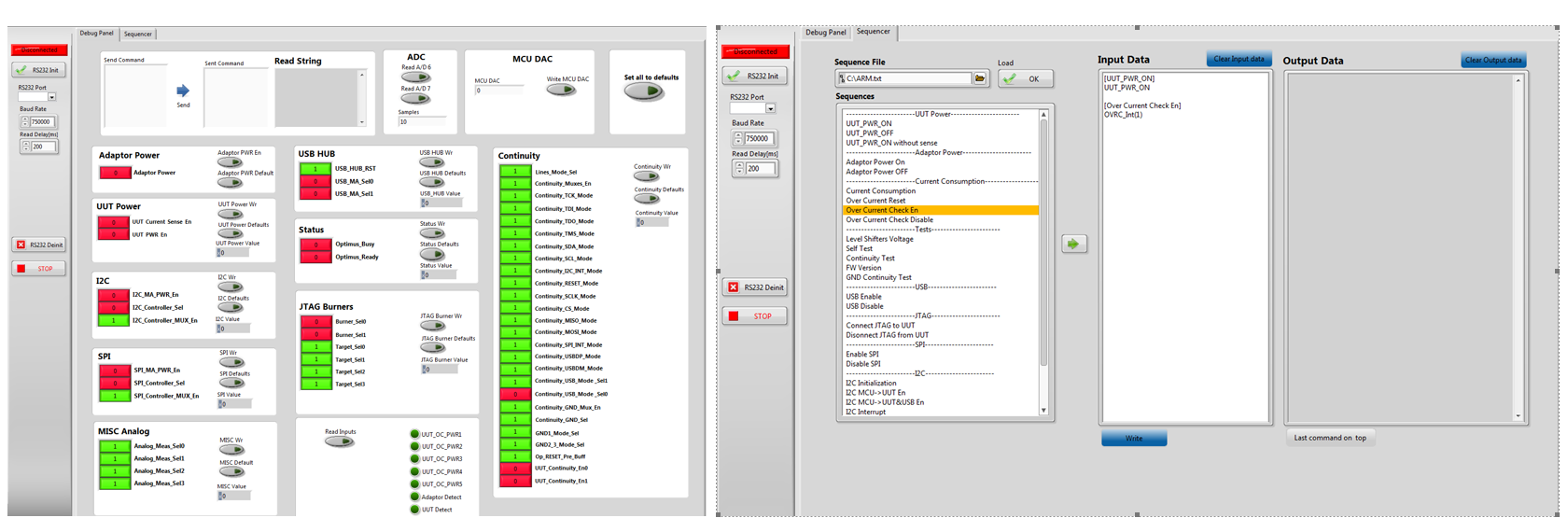1568x532 pixels.
Task: Toggle the I2C_Controller_MUX_En bit
Action: tap(114, 320)
